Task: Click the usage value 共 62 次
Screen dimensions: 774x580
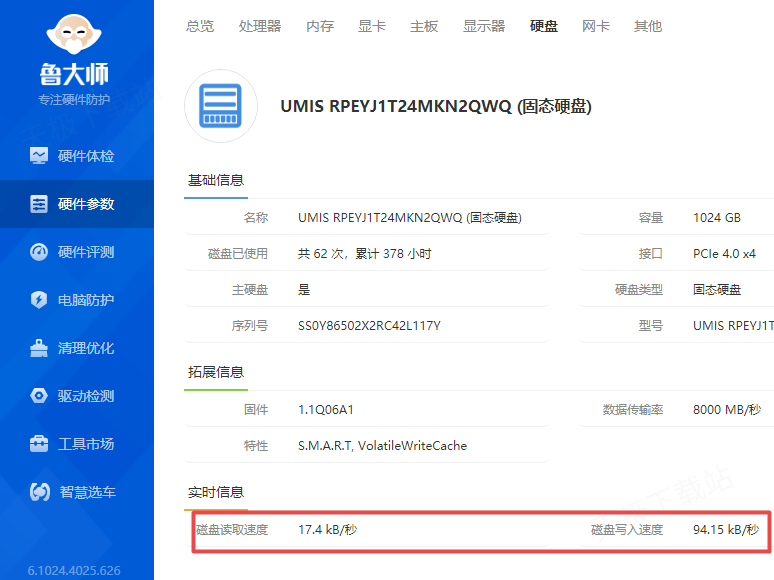Action: 364,254
